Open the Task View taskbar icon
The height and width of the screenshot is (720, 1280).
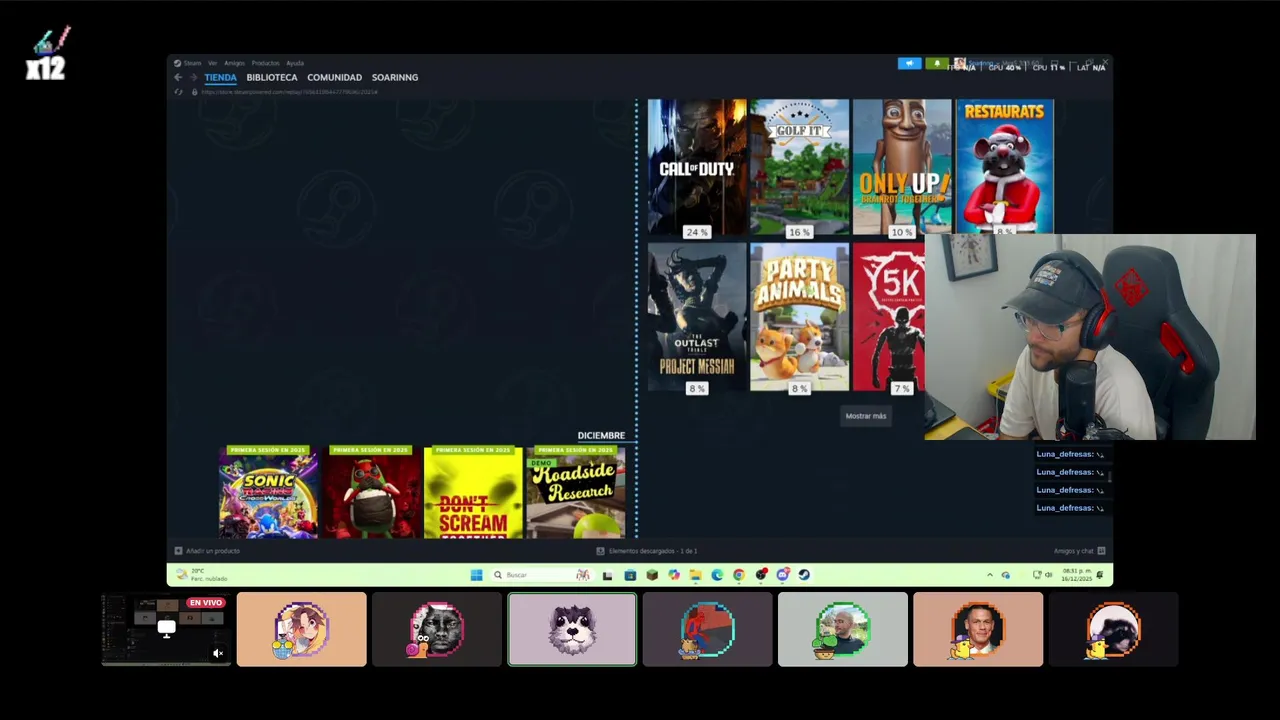tap(607, 575)
